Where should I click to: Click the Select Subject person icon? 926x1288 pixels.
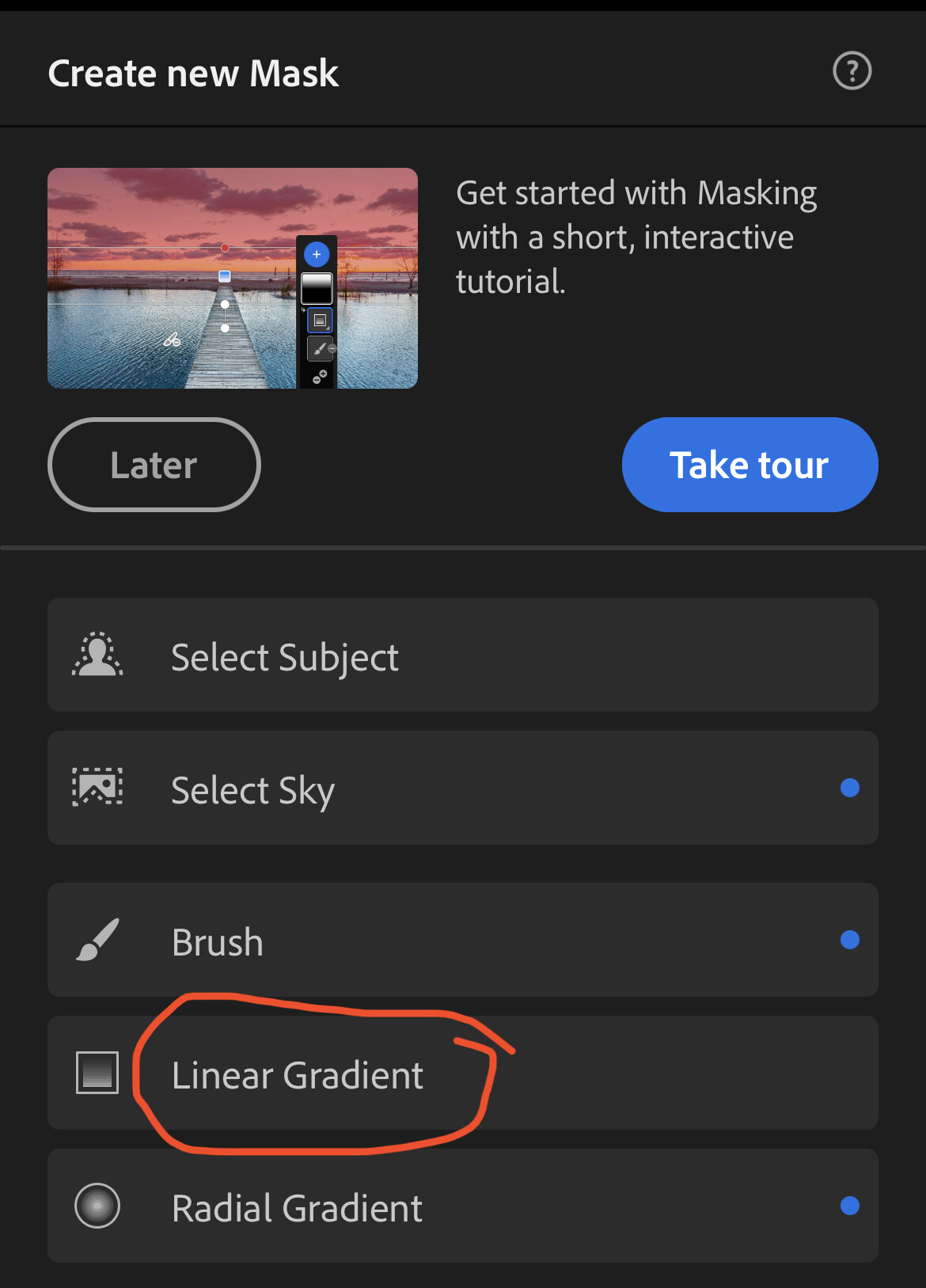click(x=97, y=654)
